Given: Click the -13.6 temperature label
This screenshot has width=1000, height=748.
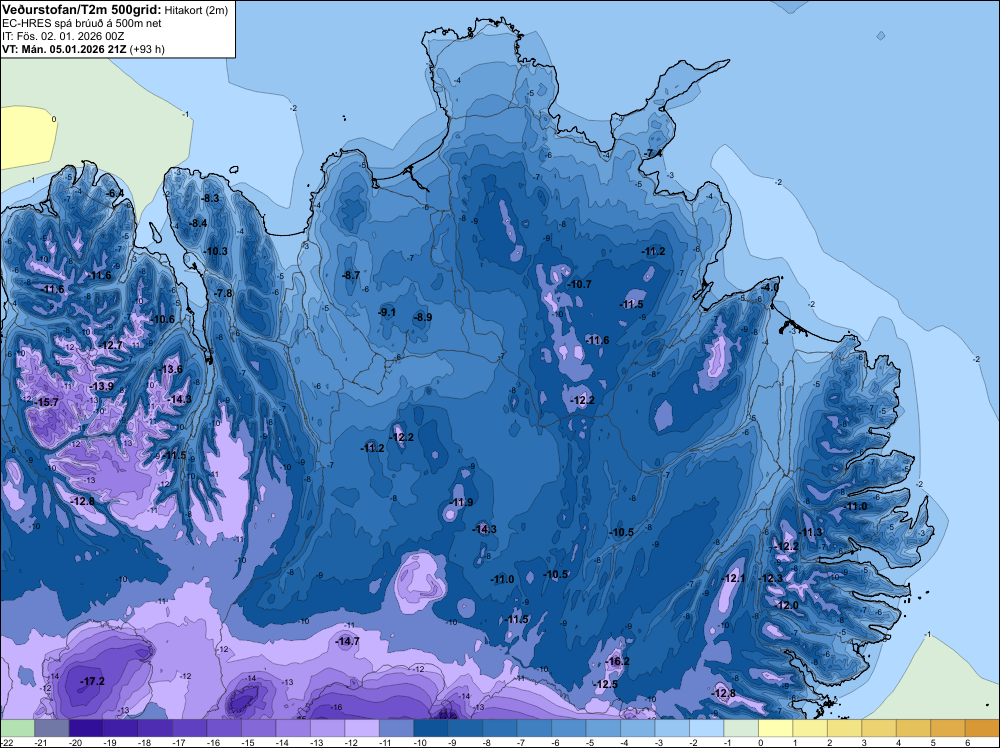Looking at the screenshot, I should coord(170,369).
